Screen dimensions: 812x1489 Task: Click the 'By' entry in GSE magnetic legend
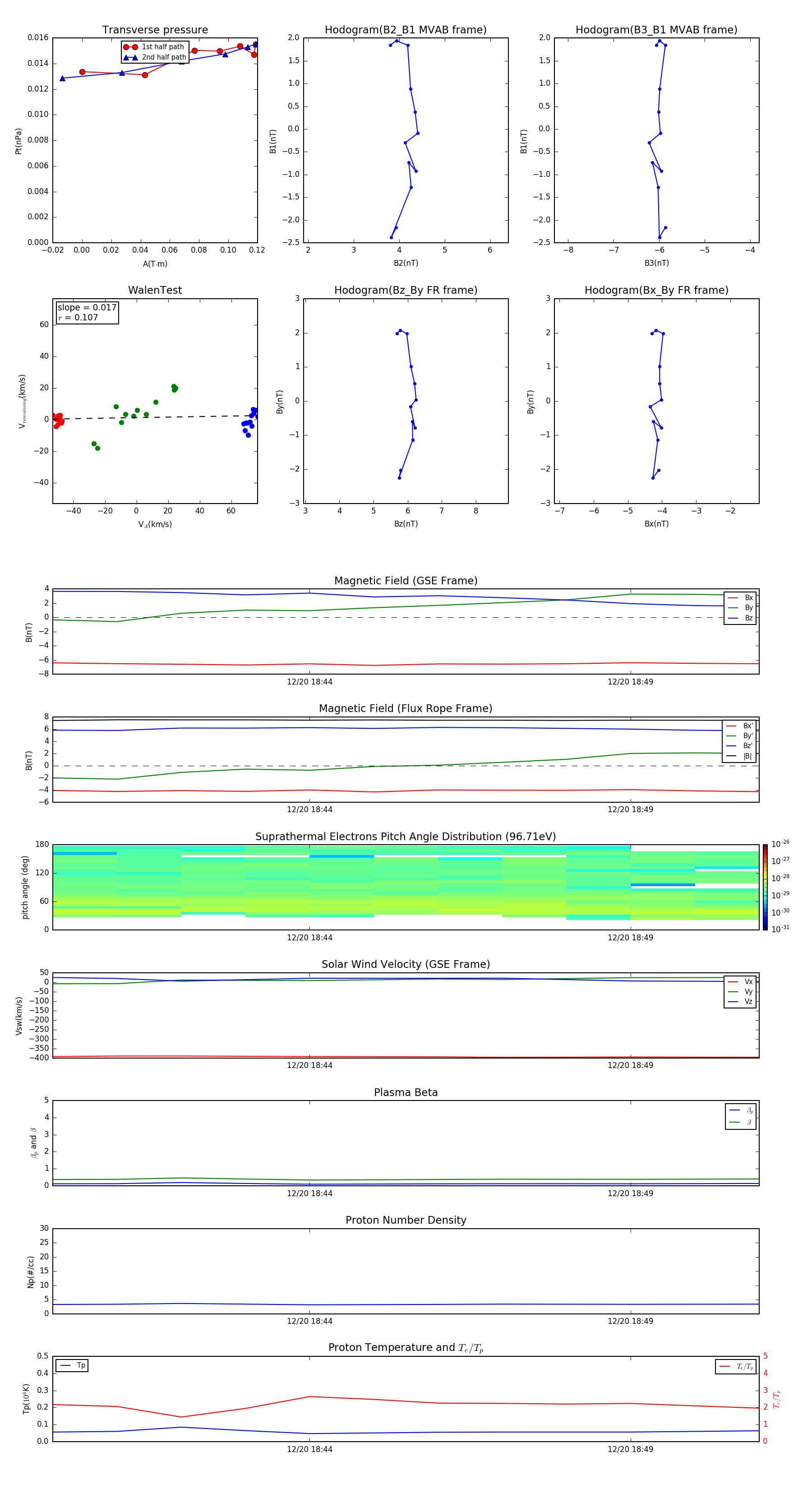[x=740, y=607]
